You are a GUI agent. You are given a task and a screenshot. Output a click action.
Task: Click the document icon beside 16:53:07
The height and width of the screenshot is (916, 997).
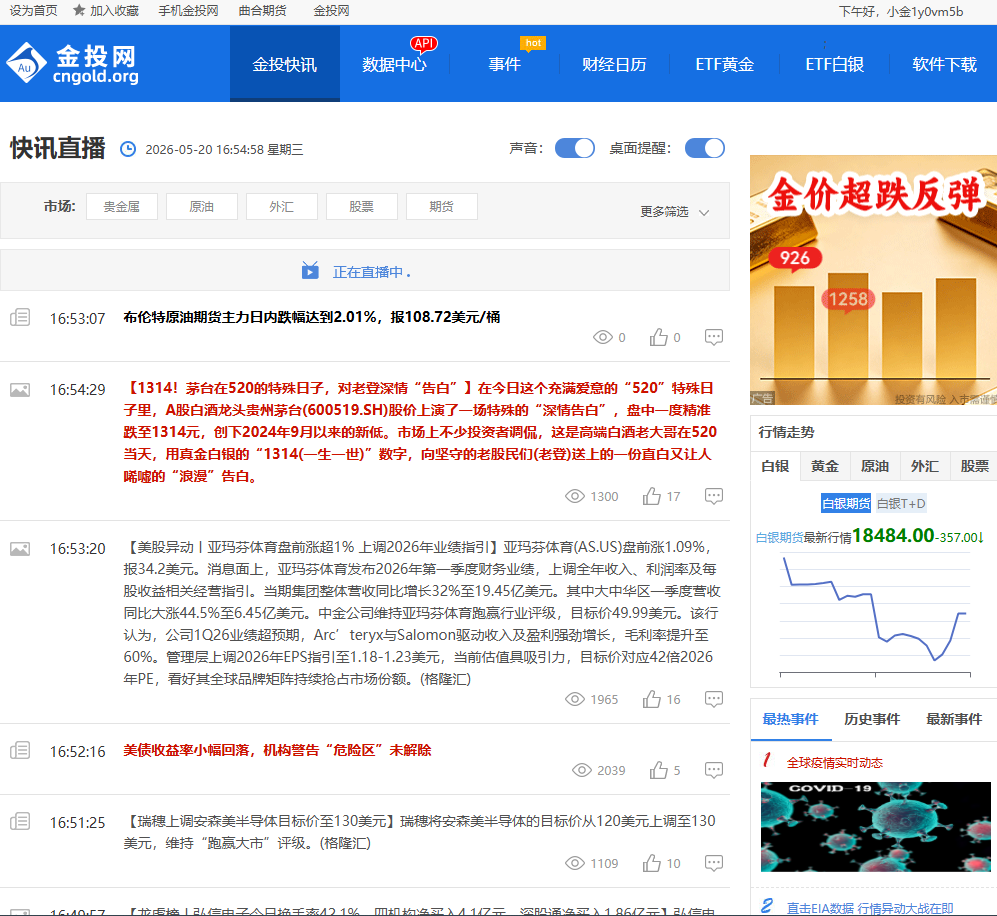pos(20,317)
